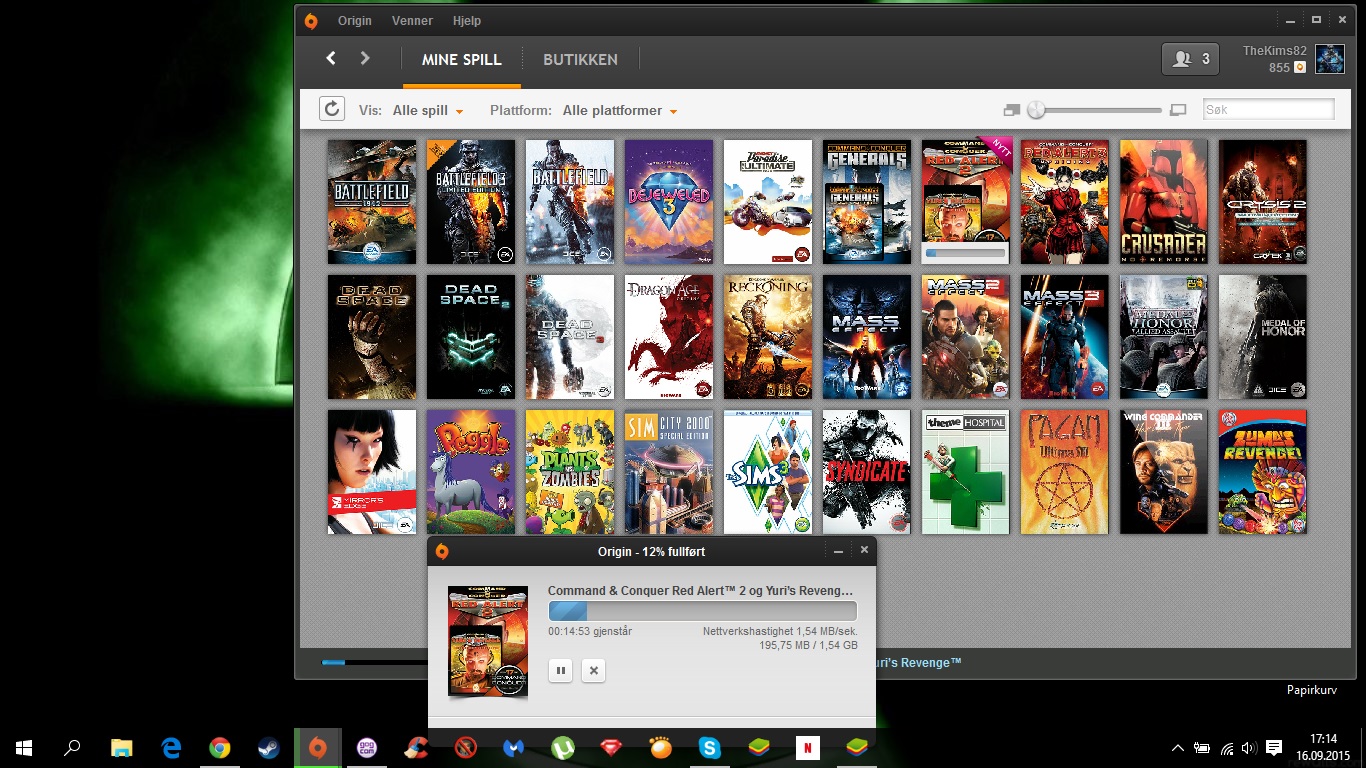Select the Battlefield 3 Limited Edition tile
The image size is (1366, 768).
pyautogui.click(x=471, y=202)
